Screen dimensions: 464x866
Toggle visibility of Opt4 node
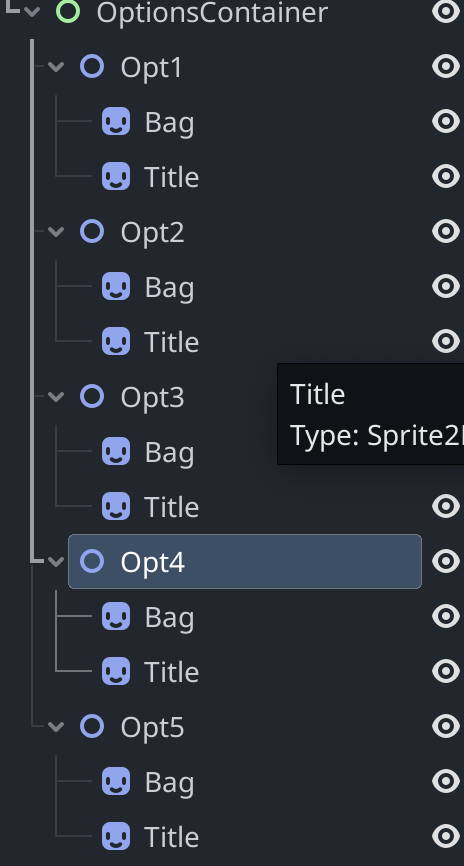446,561
